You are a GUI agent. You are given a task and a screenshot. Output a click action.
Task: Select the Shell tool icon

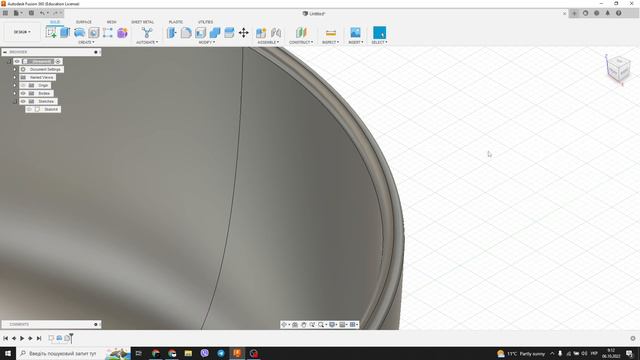click(200, 33)
